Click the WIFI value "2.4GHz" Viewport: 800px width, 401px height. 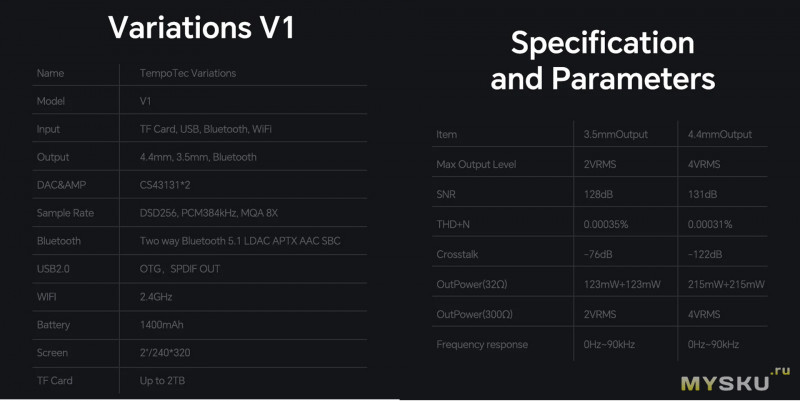coord(158,297)
